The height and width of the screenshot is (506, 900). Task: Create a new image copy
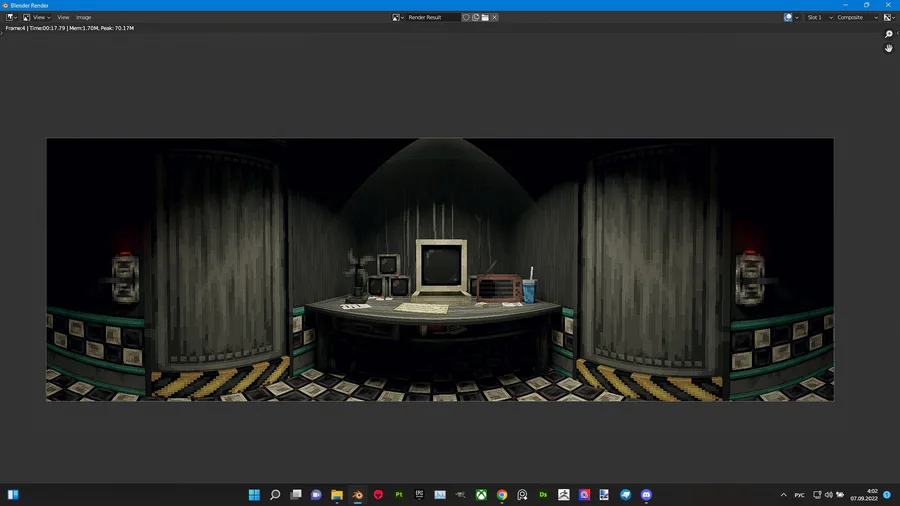point(476,17)
